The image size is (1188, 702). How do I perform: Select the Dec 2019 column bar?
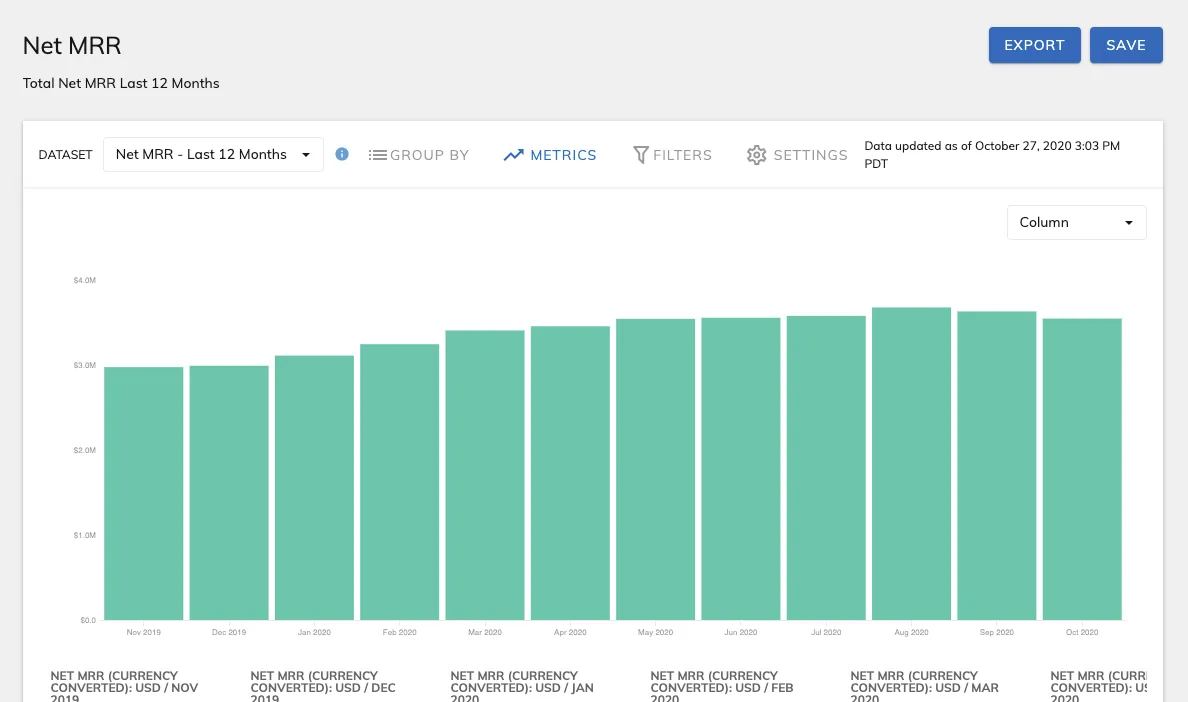click(229, 493)
